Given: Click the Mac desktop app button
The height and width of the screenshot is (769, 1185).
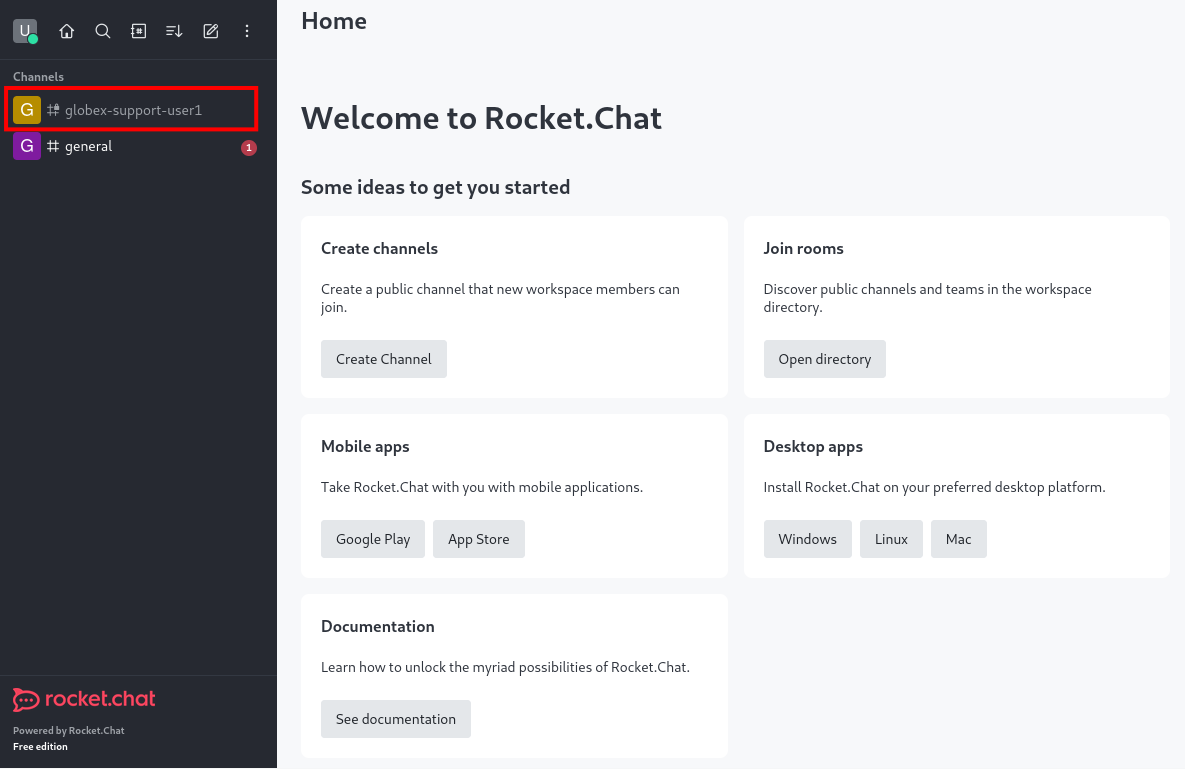Looking at the screenshot, I should [x=958, y=539].
